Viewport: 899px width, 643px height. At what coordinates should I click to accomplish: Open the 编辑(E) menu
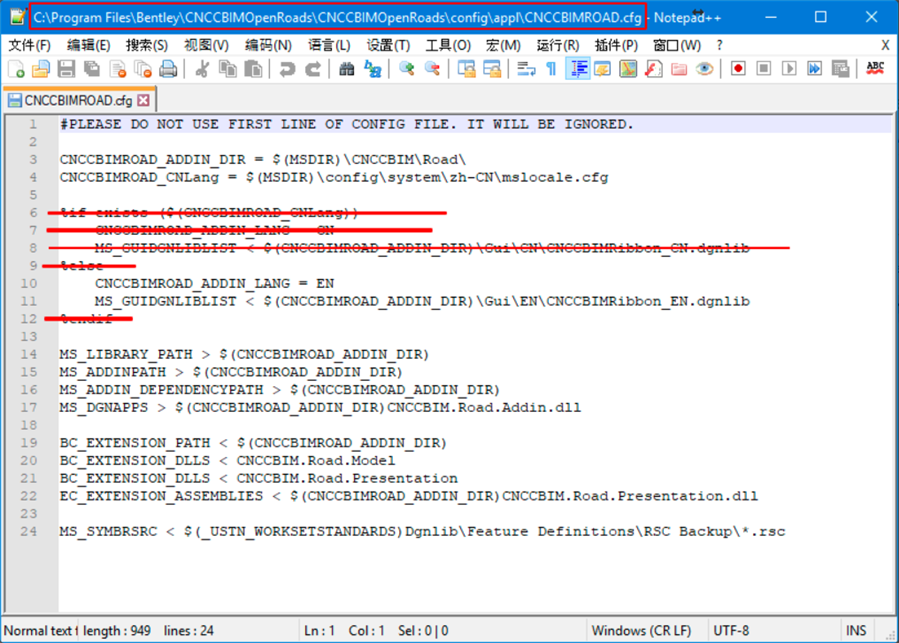click(88, 45)
